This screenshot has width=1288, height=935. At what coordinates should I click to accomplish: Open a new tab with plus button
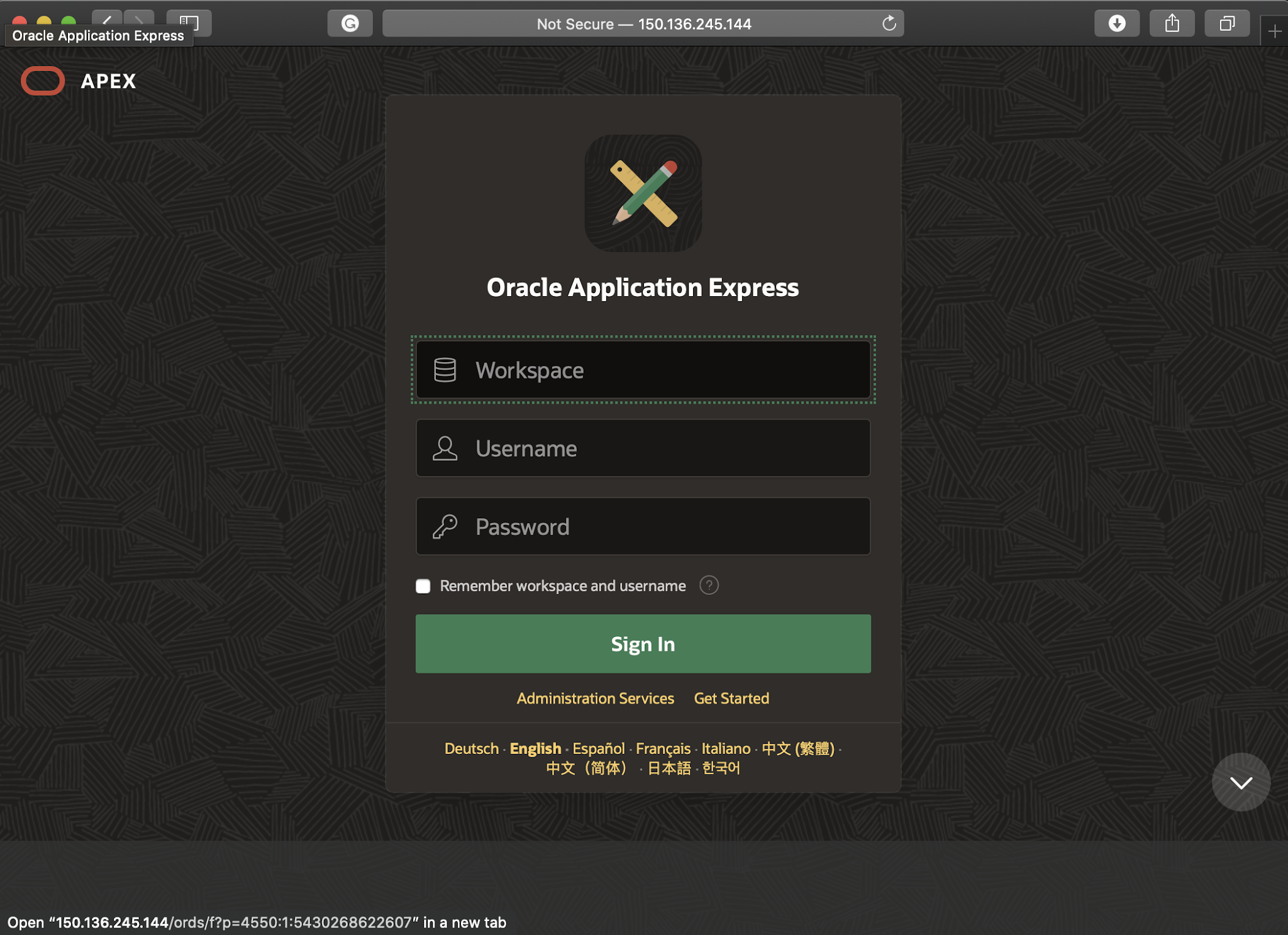pos(1275,31)
